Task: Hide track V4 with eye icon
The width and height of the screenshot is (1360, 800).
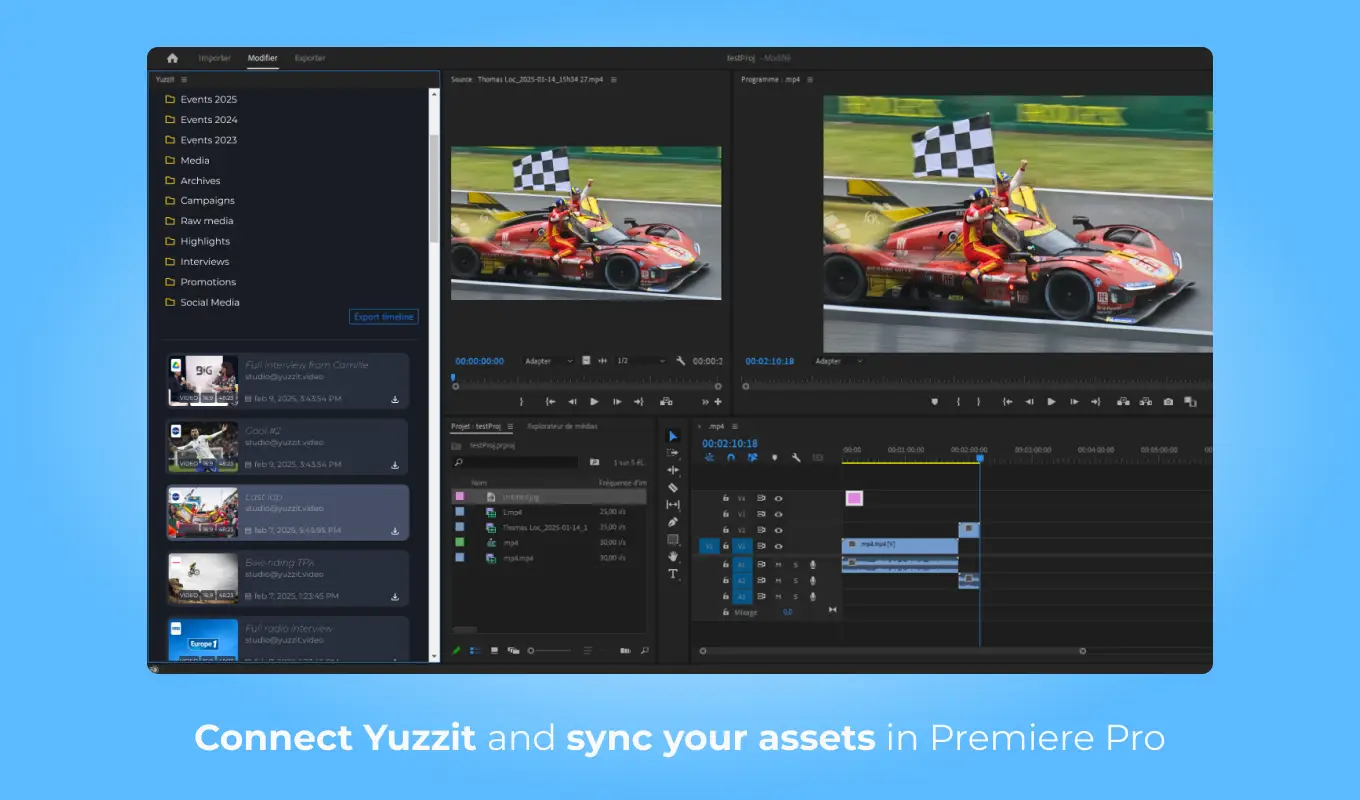Action: click(x=778, y=498)
